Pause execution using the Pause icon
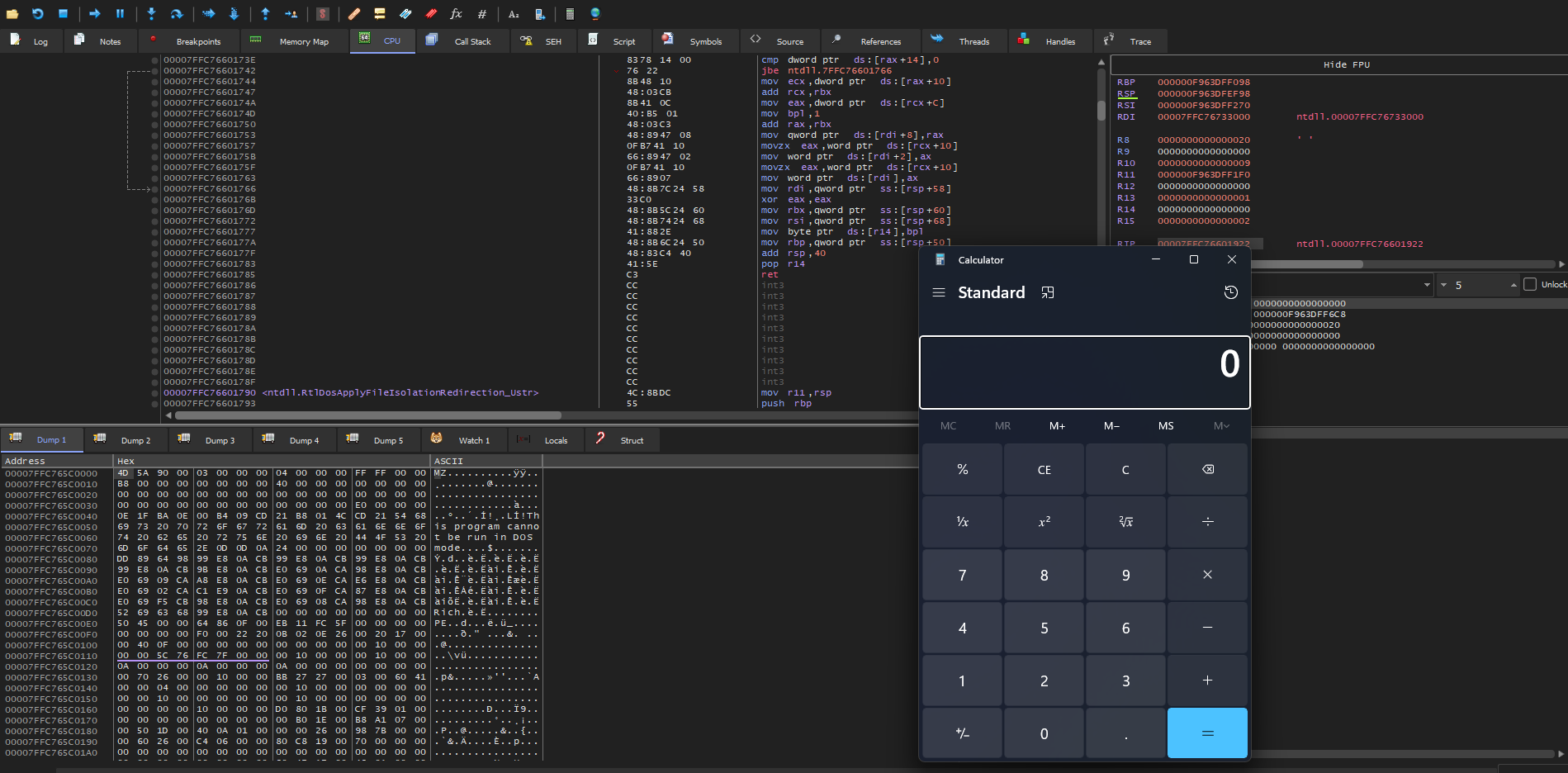 click(x=120, y=14)
